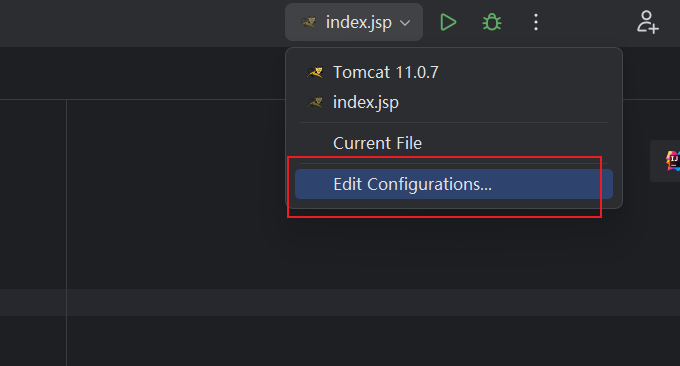
Task: Open the Code With Me add-user icon
Action: [647, 22]
